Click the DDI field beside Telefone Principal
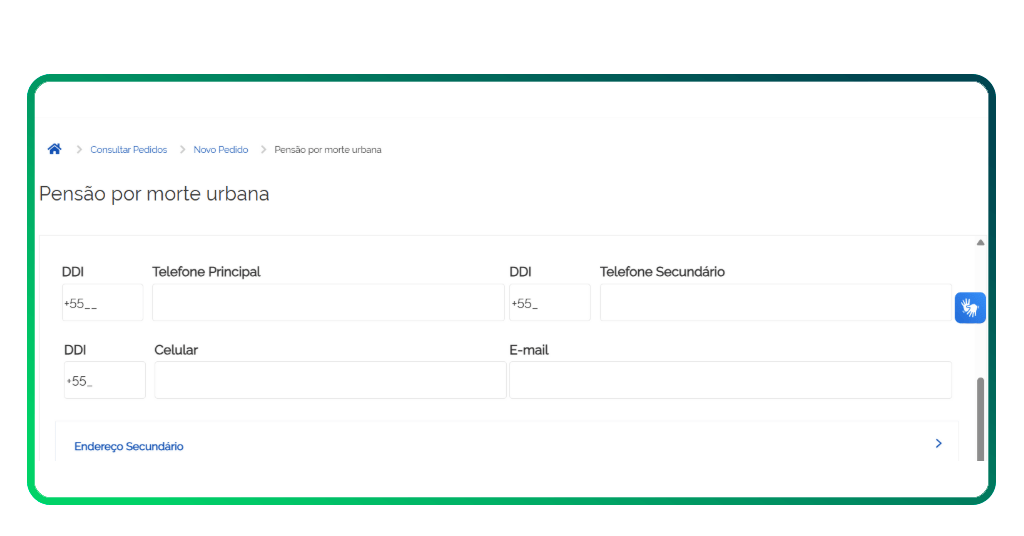 point(102,303)
